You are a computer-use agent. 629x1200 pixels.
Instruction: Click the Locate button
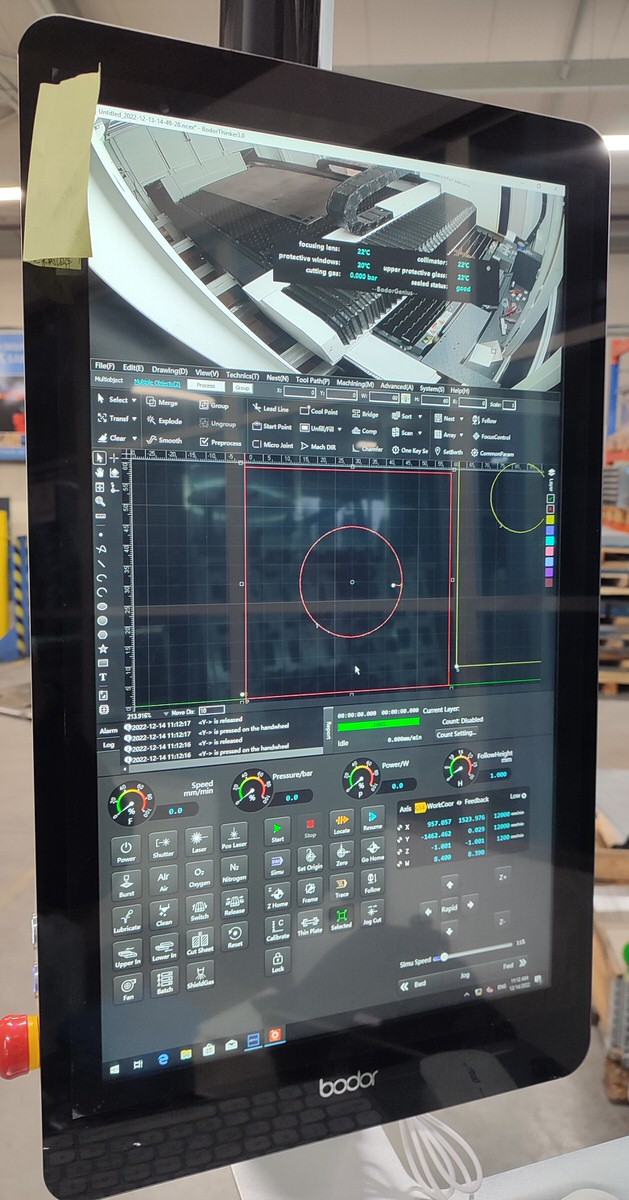pos(342,824)
